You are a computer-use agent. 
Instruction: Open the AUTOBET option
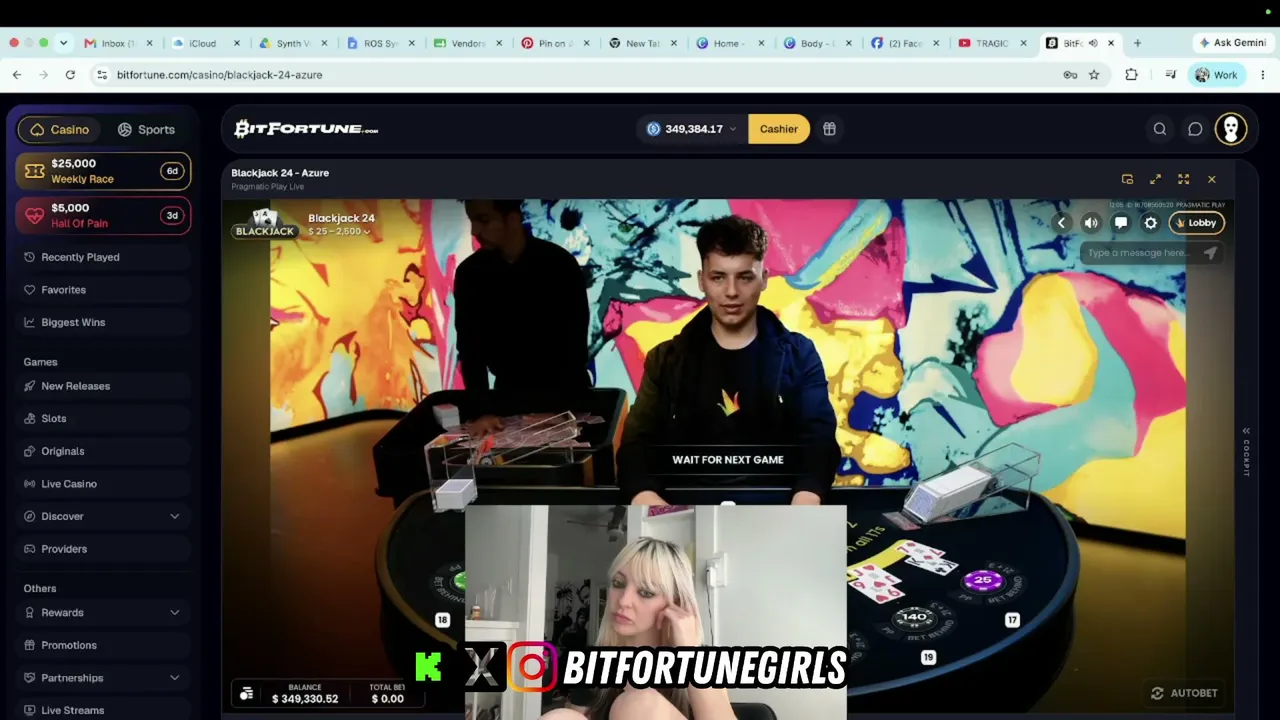tap(1184, 693)
